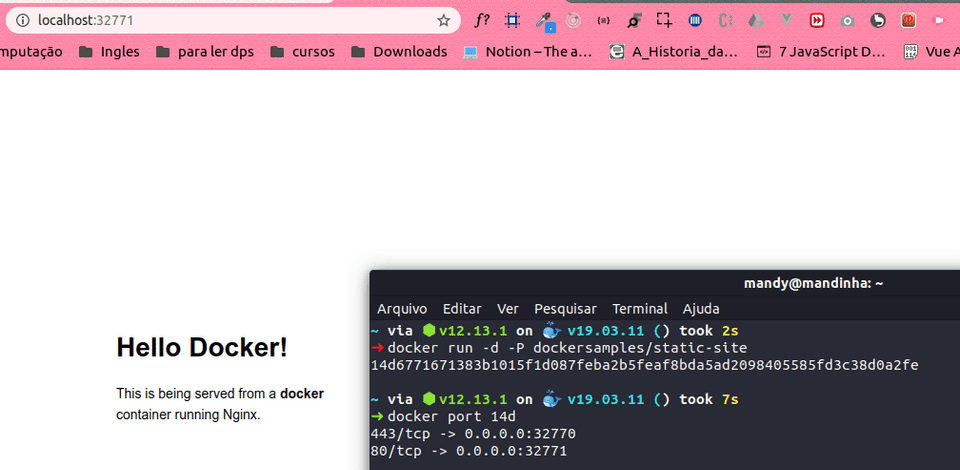The image size is (960, 470).
Task: Click the '443/tcp -> 0.0.0.0:32770' line
Action: tap(473, 434)
